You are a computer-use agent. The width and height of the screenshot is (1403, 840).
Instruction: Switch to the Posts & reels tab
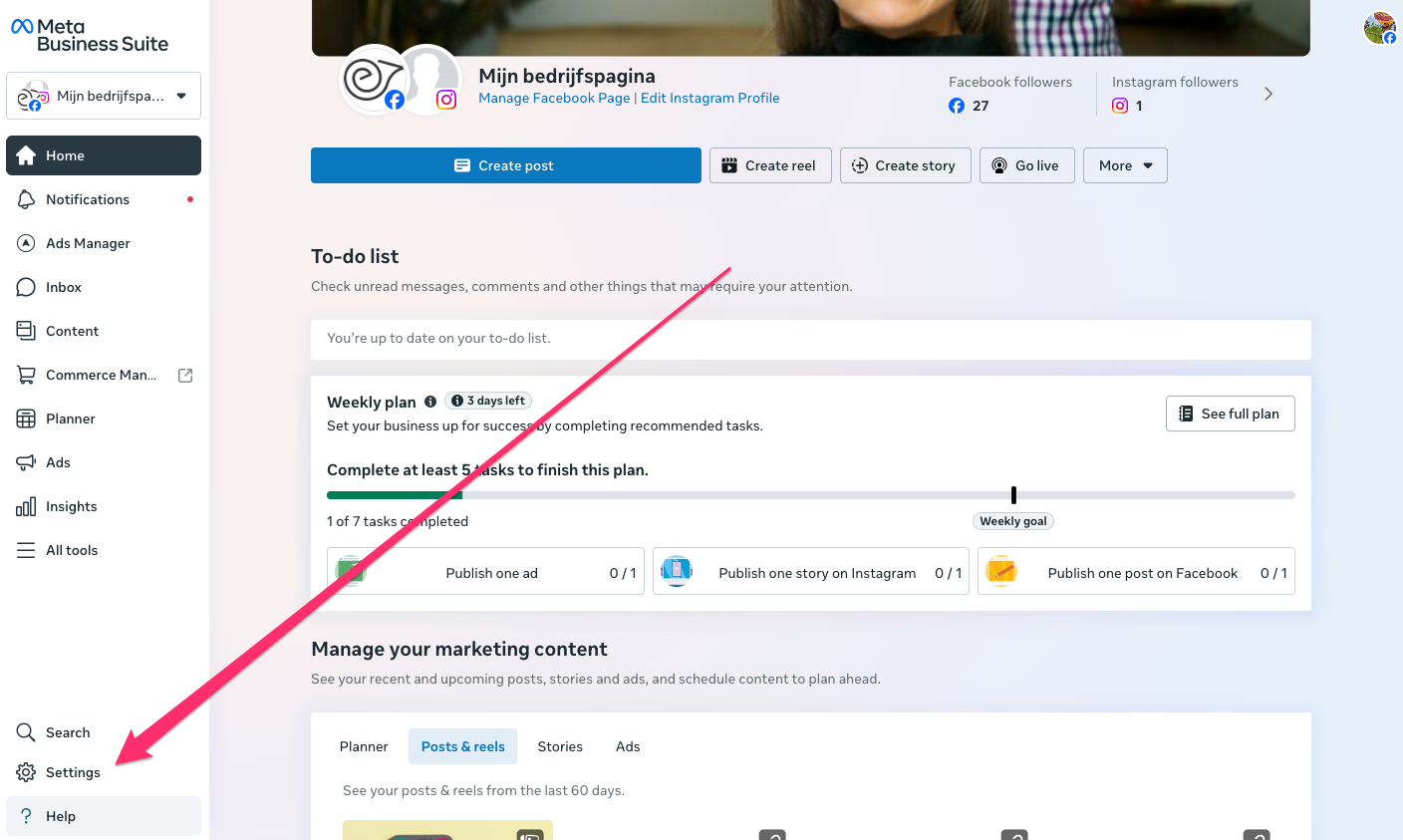462,746
